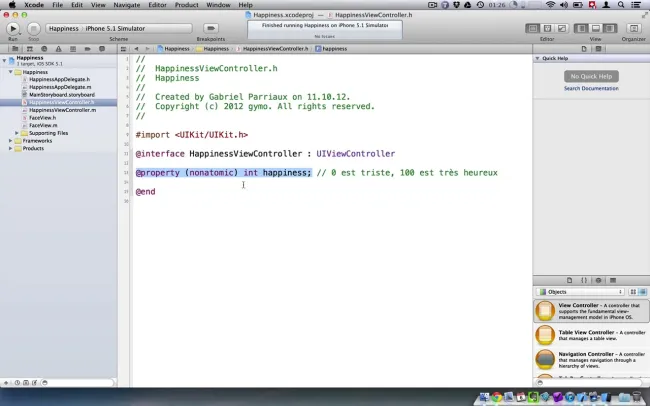Collapse the Happiness group folder

pyautogui.click(x=11, y=72)
